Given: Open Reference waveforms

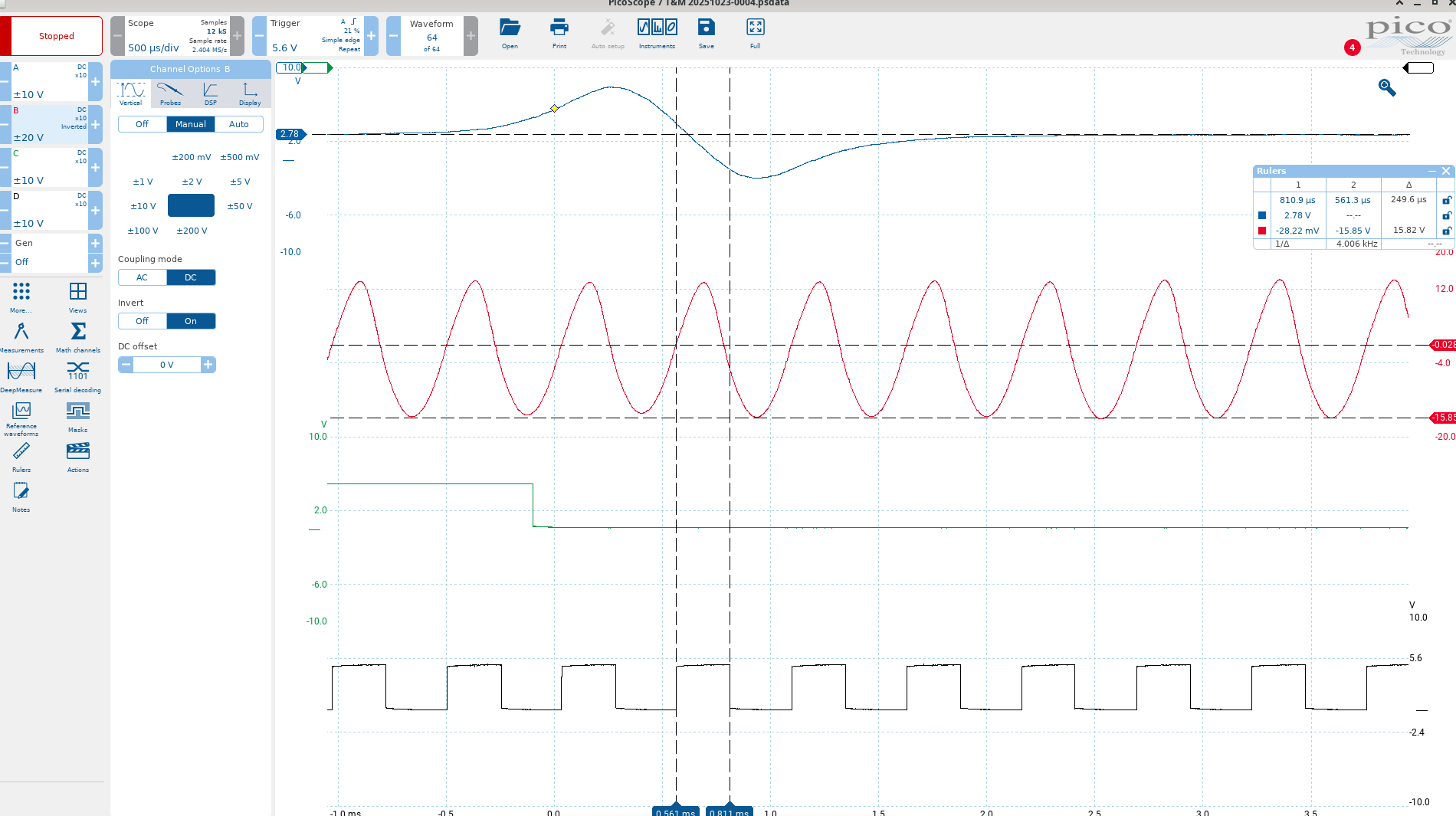Looking at the screenshot, I should (x=21, y=418).
